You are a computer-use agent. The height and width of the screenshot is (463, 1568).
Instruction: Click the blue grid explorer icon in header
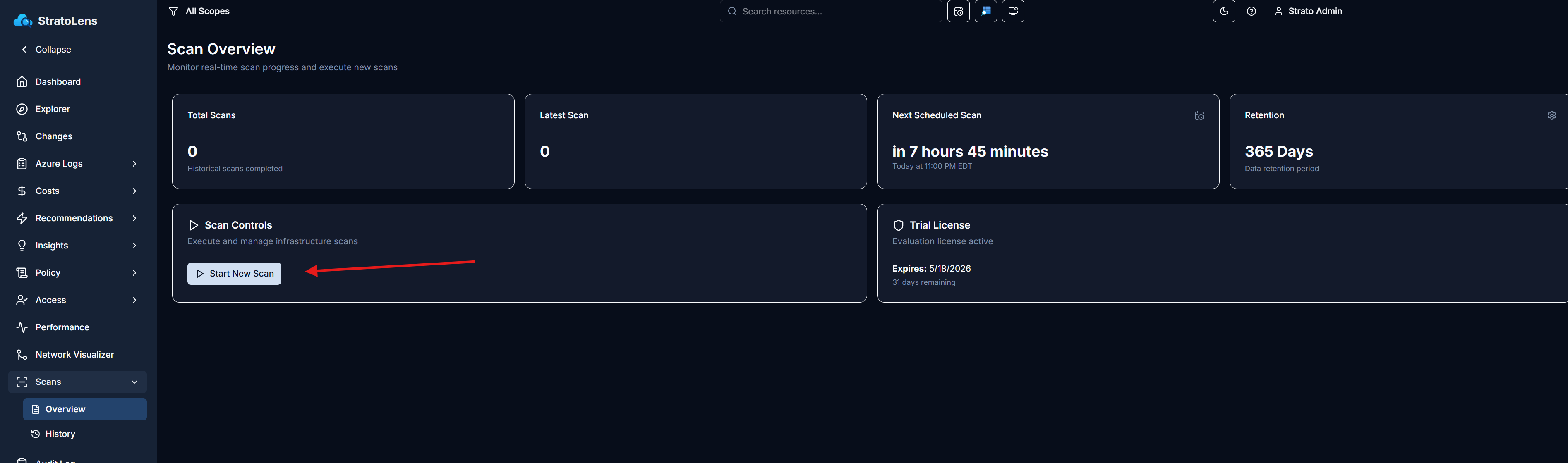point(985,12)
